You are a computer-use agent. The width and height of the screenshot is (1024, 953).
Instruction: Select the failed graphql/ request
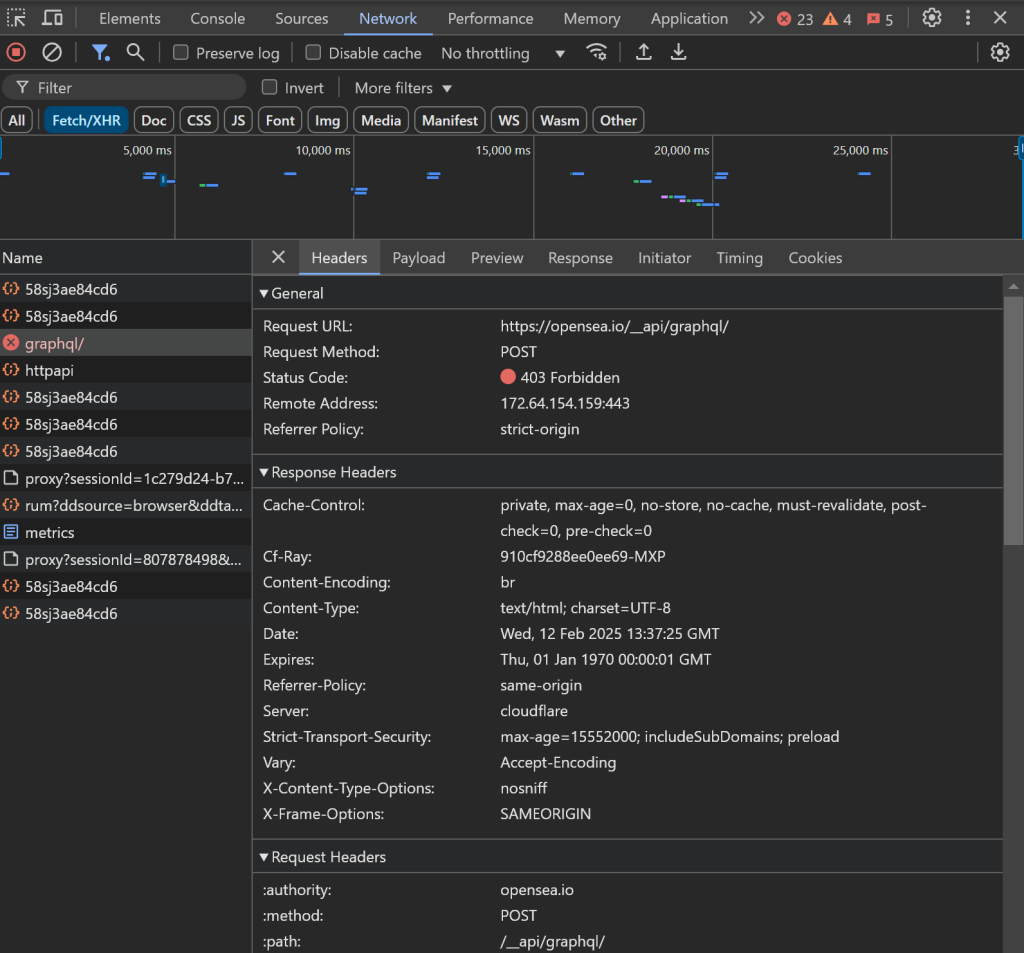point(55,343)
